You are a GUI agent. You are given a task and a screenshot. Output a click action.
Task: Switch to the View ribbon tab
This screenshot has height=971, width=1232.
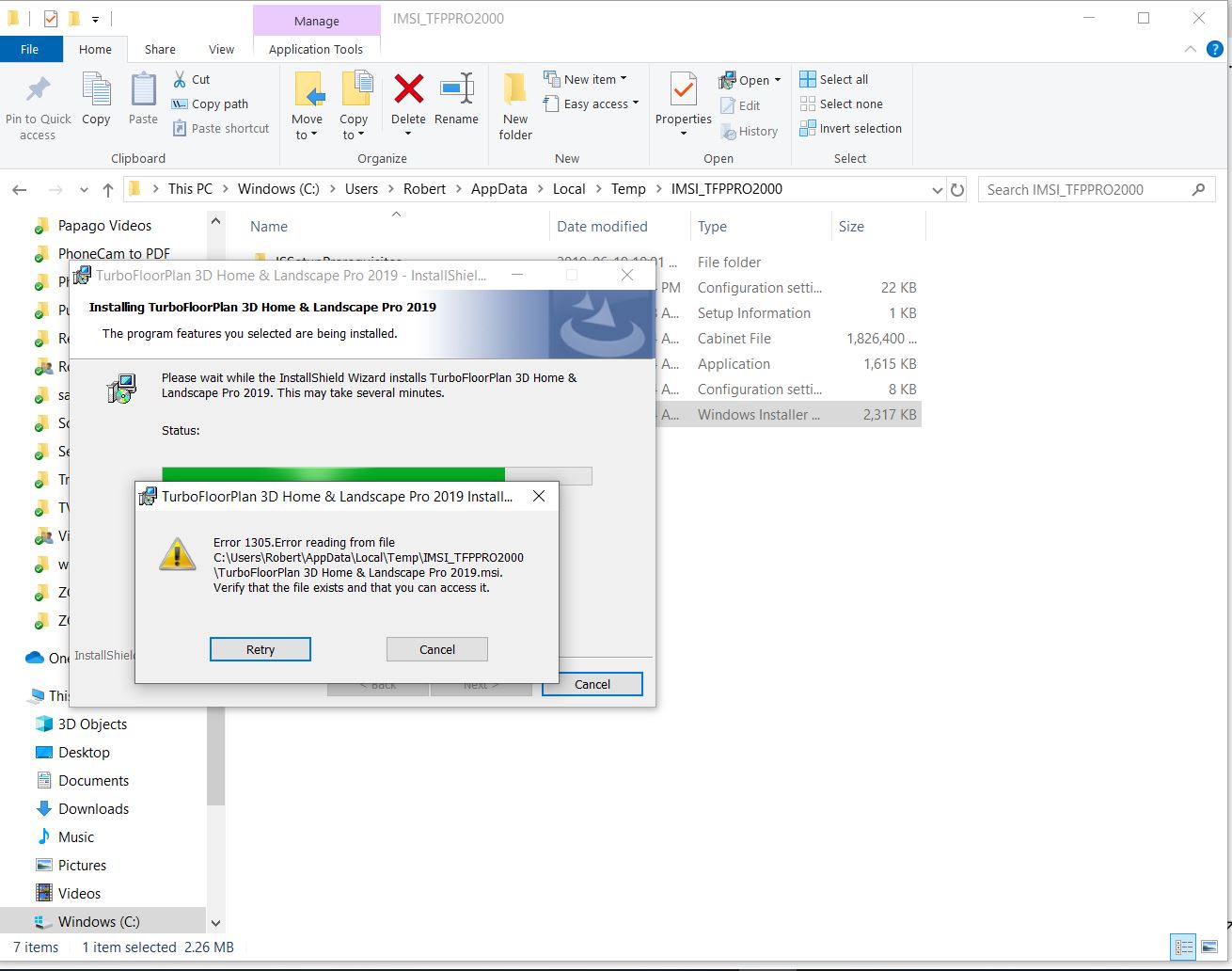click(x=222, y=49)
